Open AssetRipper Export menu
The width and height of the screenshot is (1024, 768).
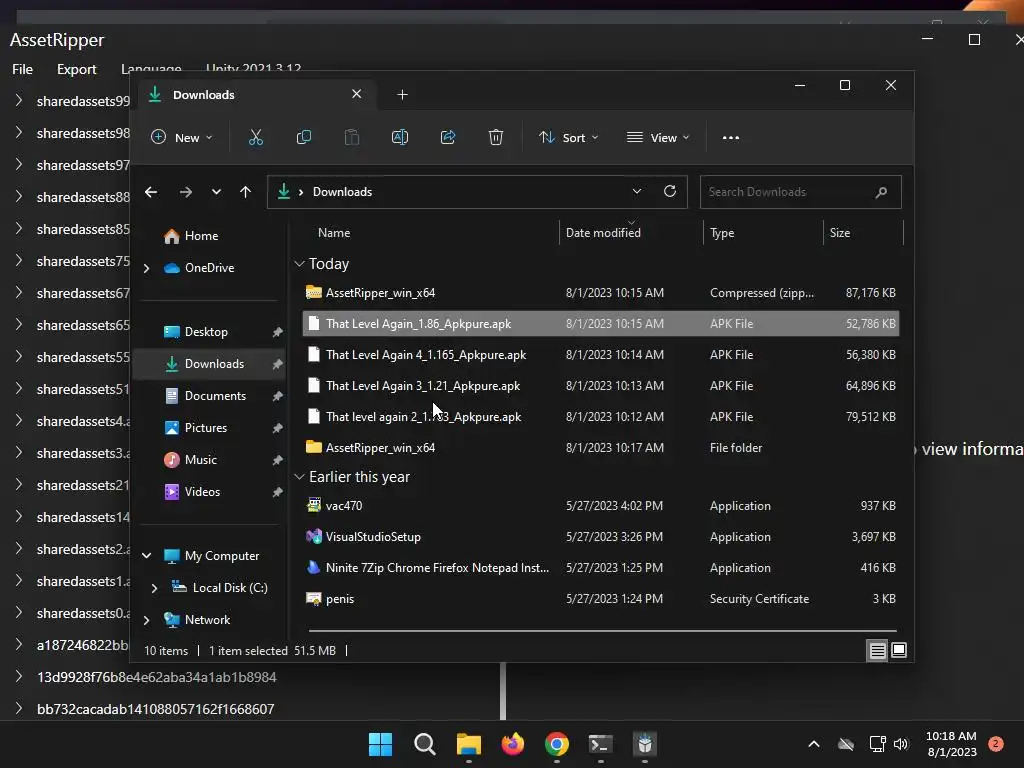pyautogui.click(x=76, y=69)
